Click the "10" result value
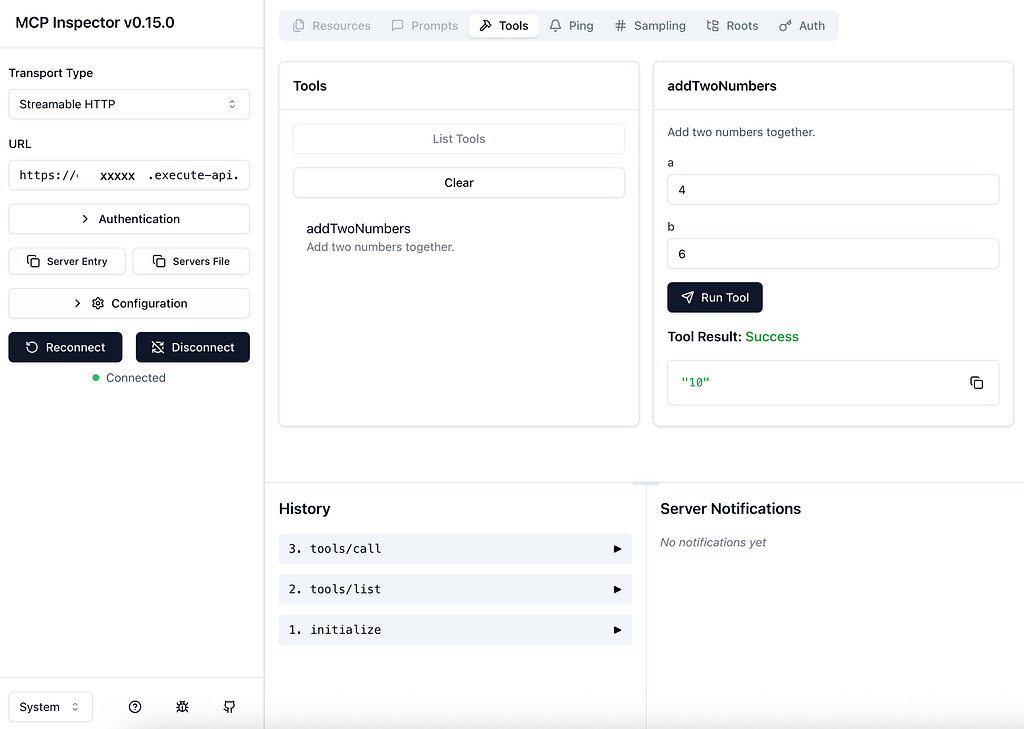The image size is (1024, 729). click(x=695, y=382)
